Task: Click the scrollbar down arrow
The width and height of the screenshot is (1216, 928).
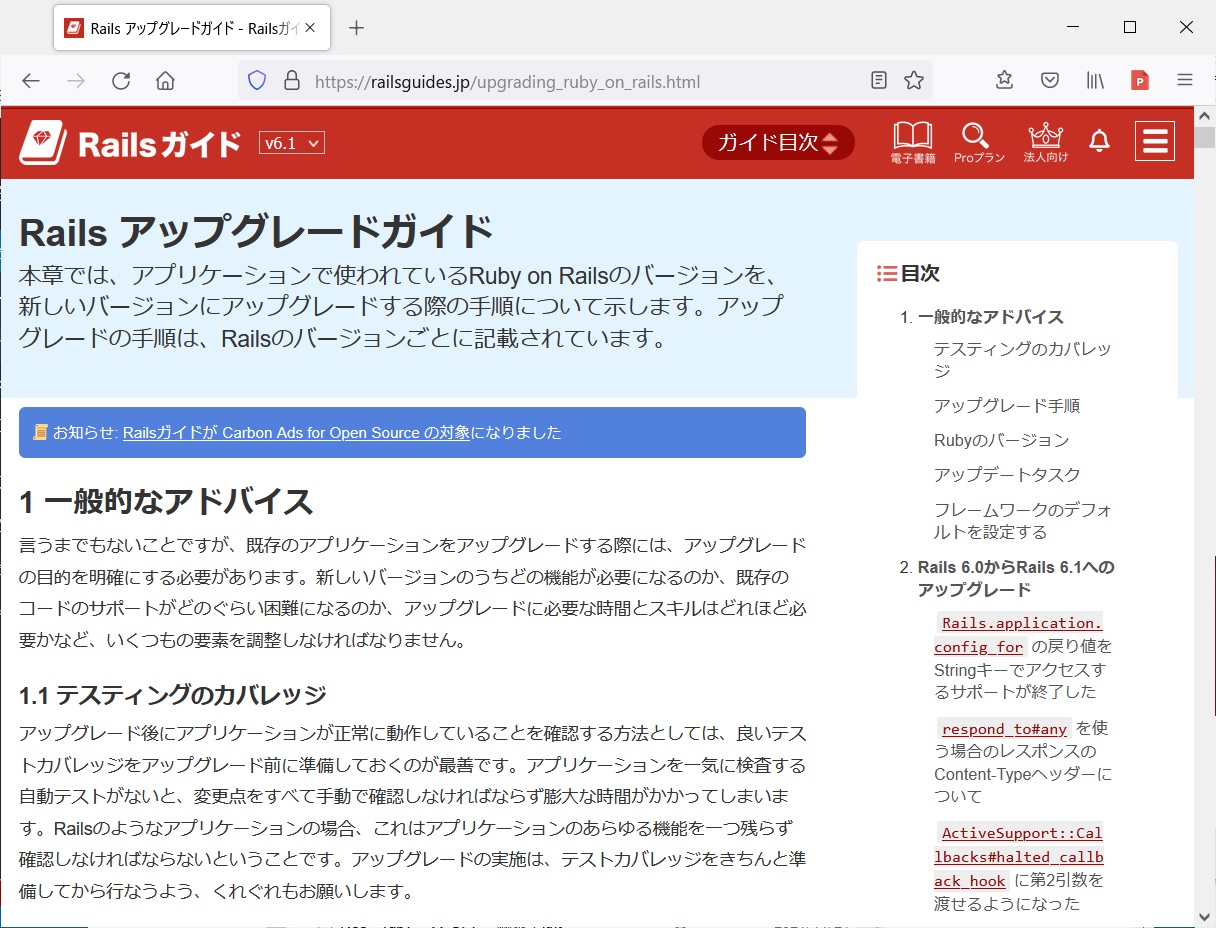Action: tap(1205, 916)
